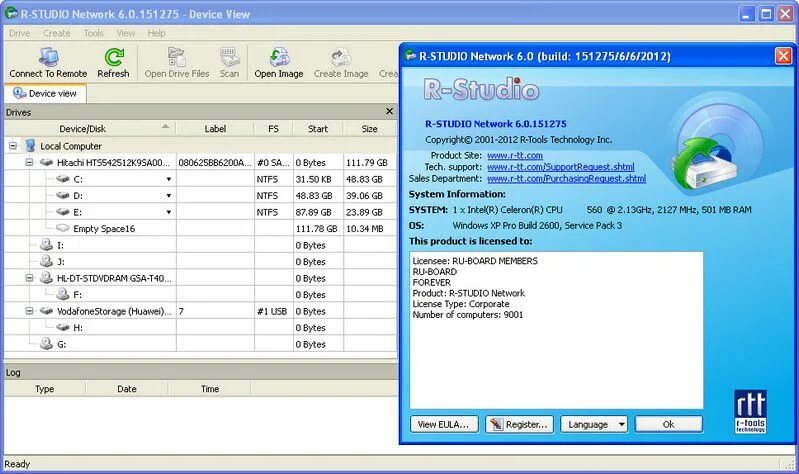Click the FS column header
The image size is (799, 474).
coord(274,129)
